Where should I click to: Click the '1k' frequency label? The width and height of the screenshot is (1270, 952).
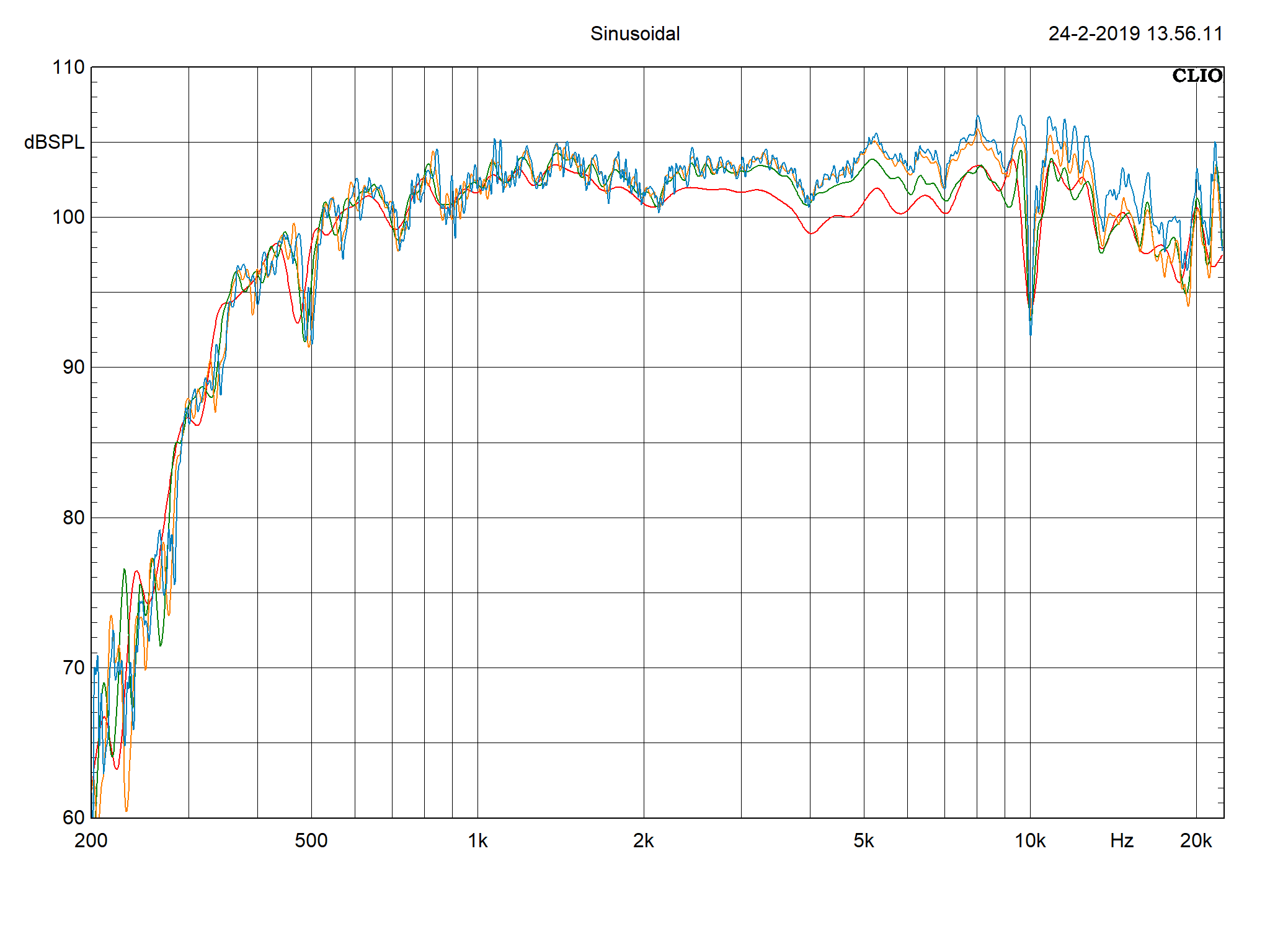[x=477, y=840]
